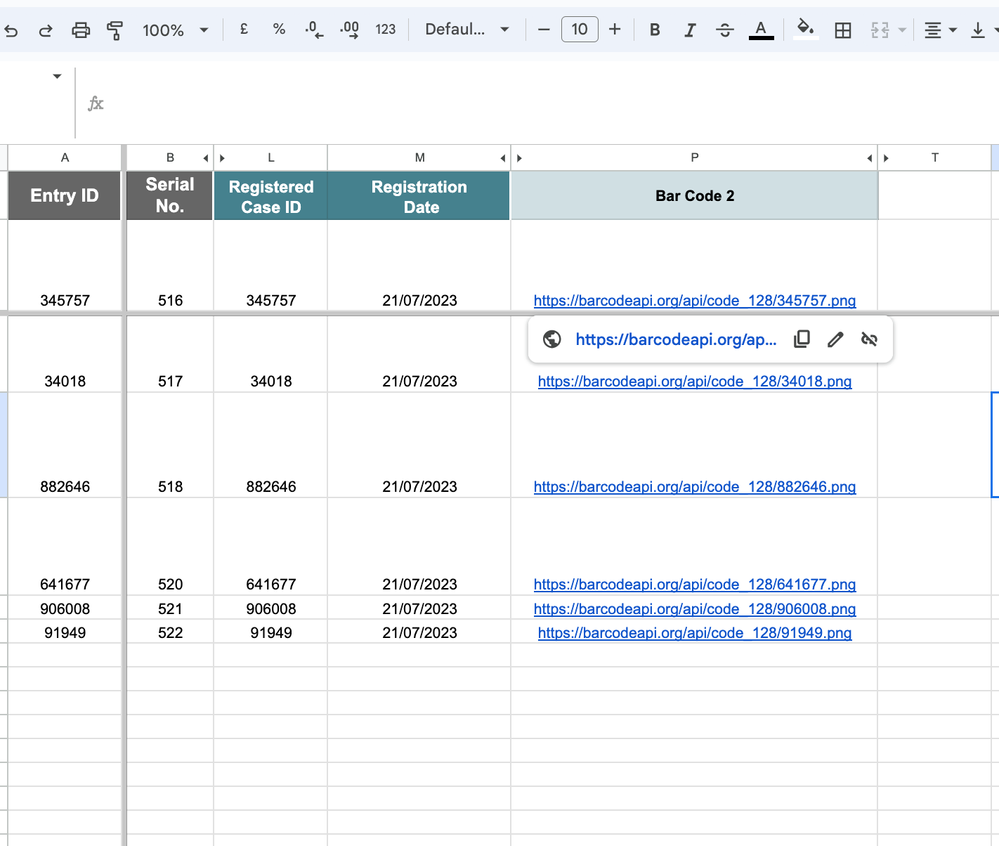Toggle strikethrough formatting
Viewport: 999px width, 846px height.
pyautogui.click(x=724, y=30)
